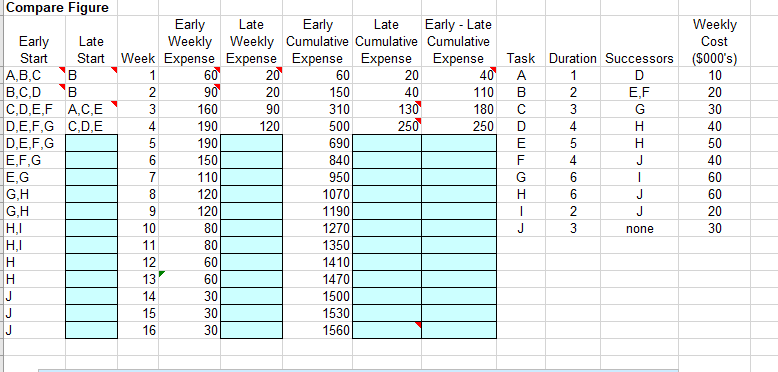Select Early Cumulative Expense value 1500
The height and width of the screenshot is (372, 778).
[318, 296]
